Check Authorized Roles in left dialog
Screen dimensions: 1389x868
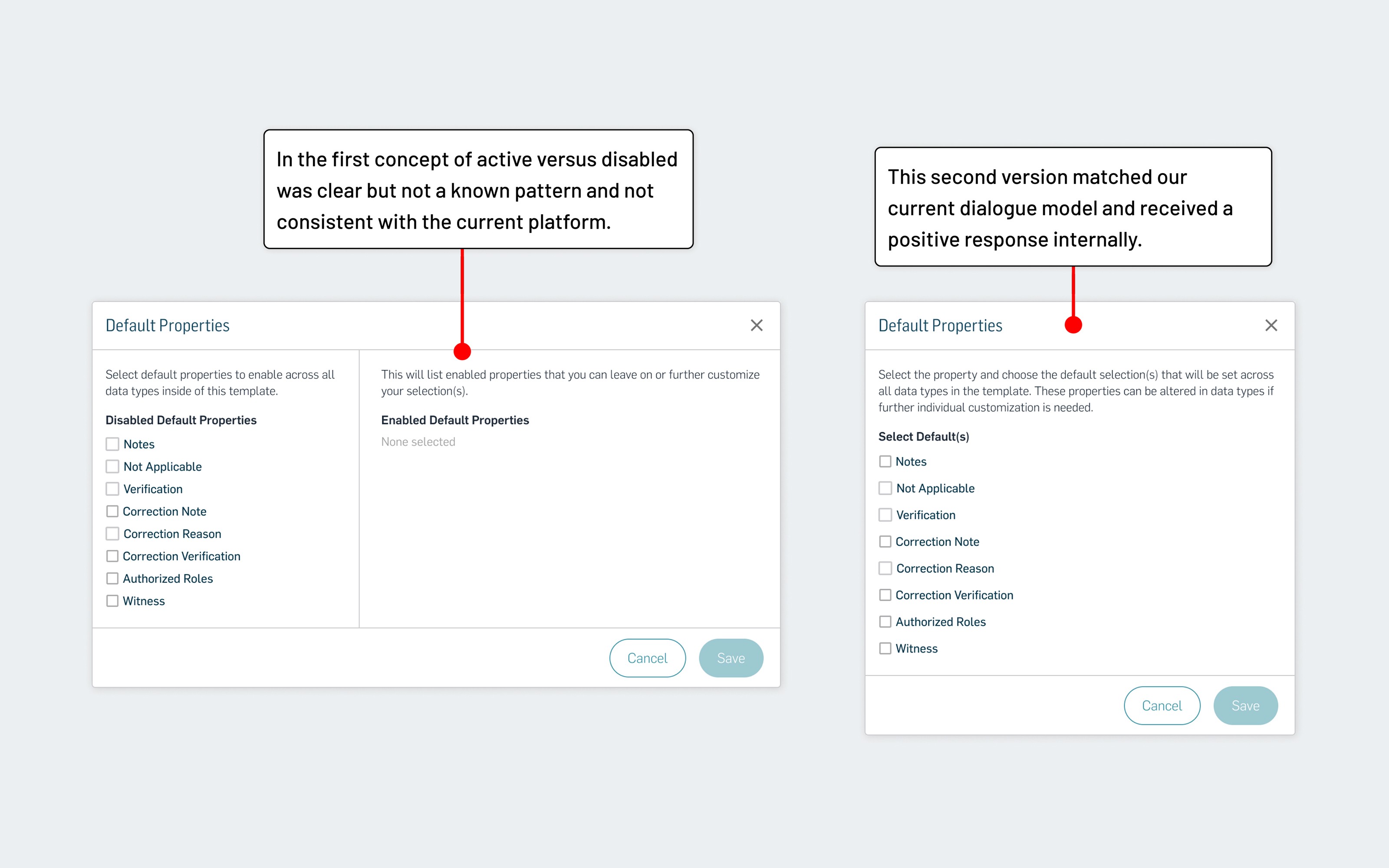(112, 579)
